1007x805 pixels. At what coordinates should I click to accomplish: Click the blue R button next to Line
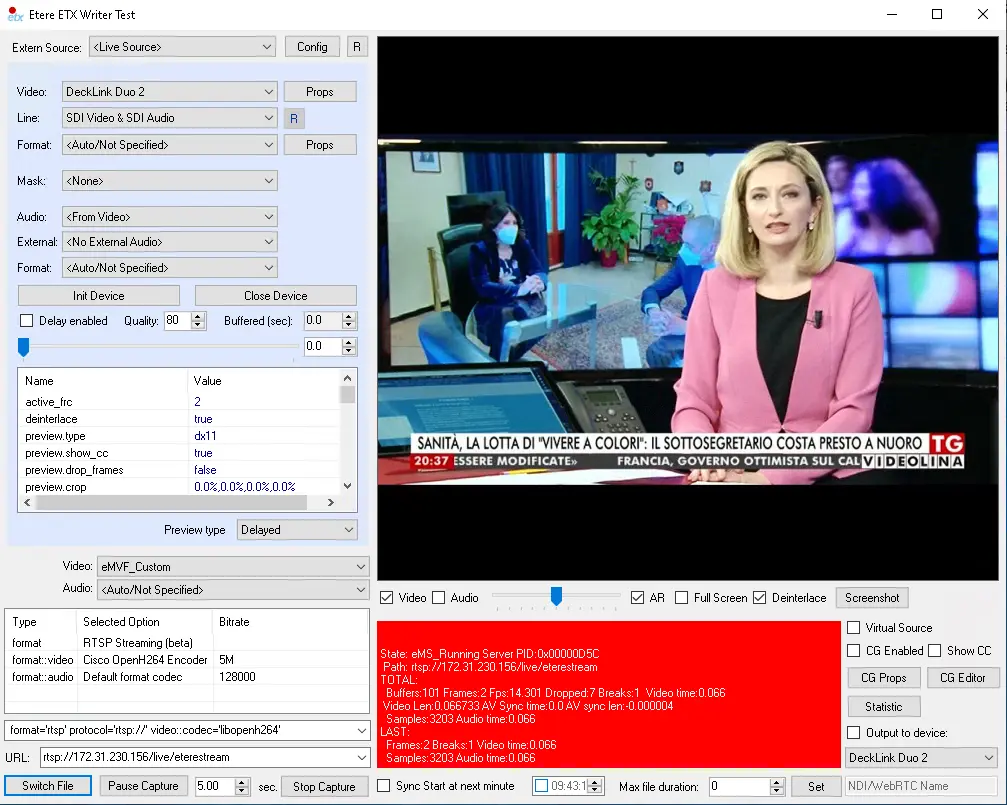(294, 118)
